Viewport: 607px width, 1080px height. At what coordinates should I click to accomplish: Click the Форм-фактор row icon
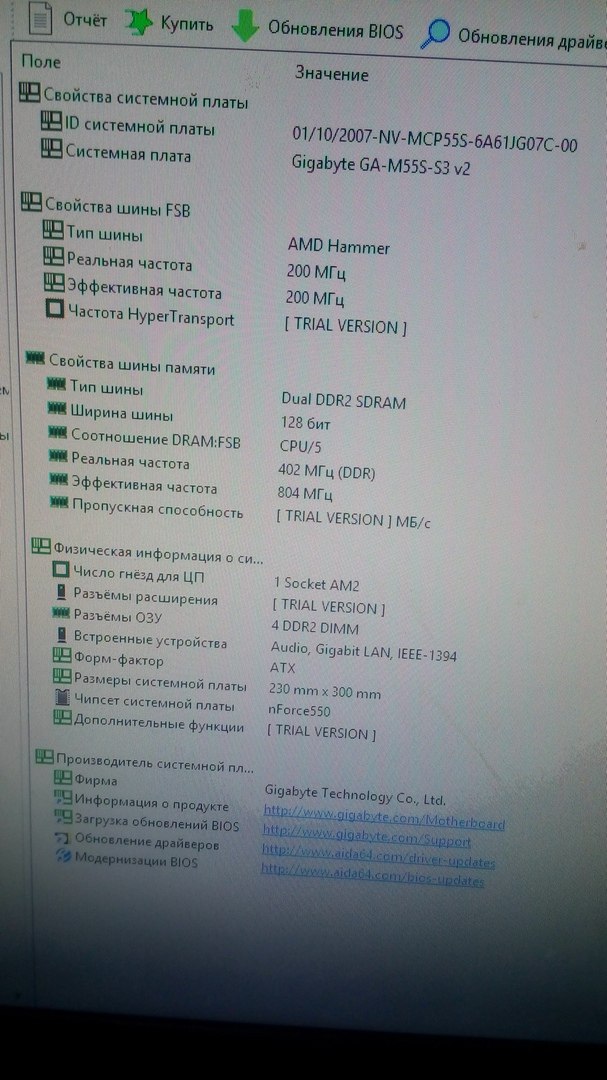[x=62, y=655]
